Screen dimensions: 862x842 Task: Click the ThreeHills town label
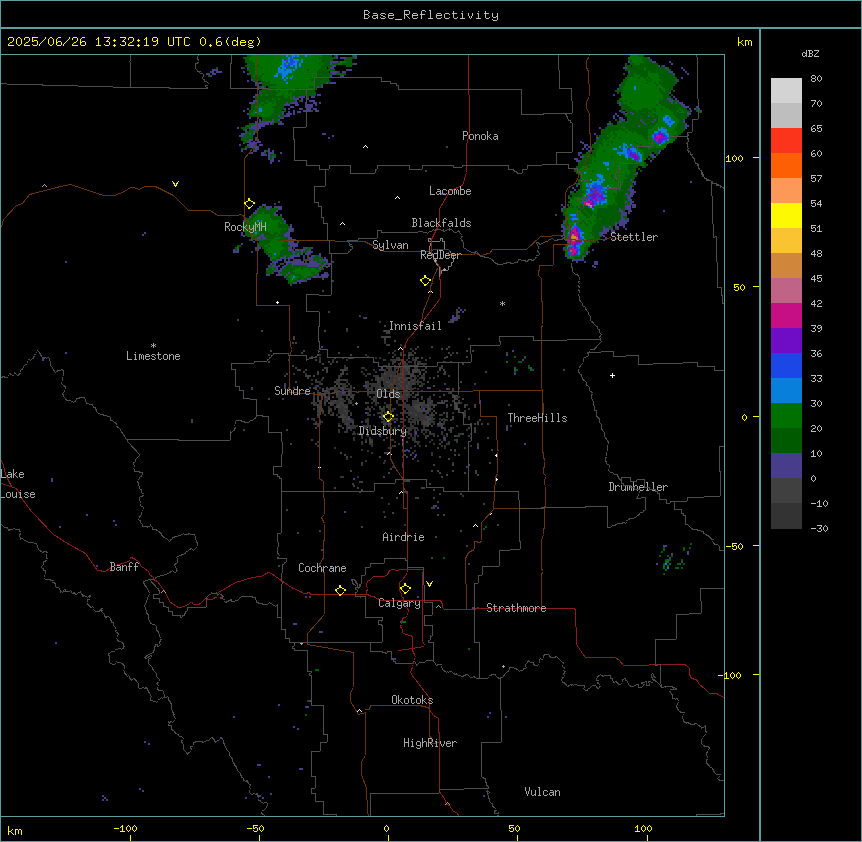[537, 418]
